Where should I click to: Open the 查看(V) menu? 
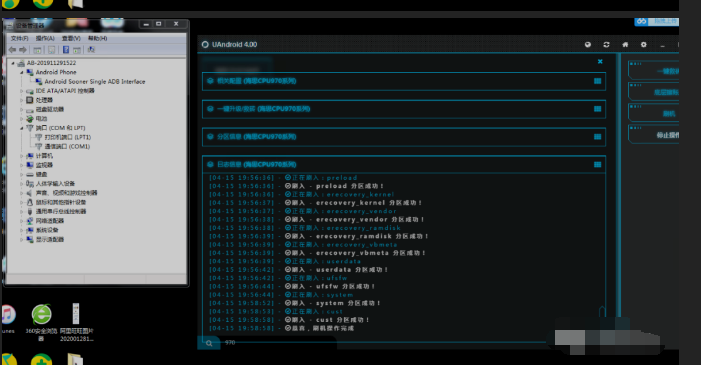click(x=71, y=38)
